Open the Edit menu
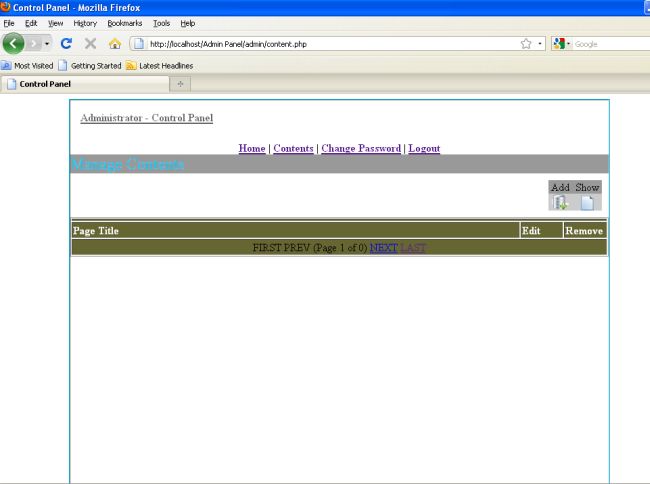Screen dimensions: 650x484 click(x=31, y=23)
